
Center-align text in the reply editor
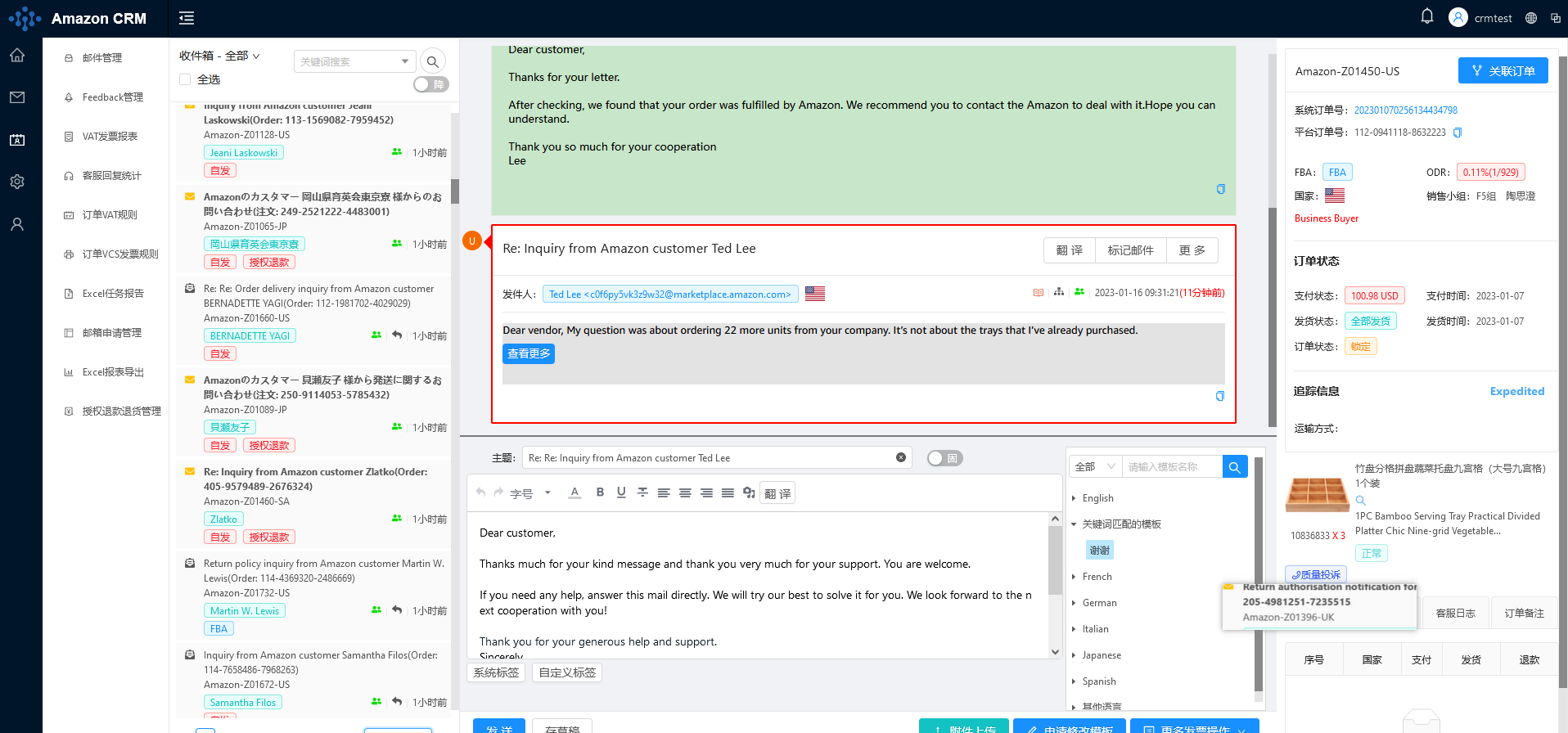coord(685,492)
